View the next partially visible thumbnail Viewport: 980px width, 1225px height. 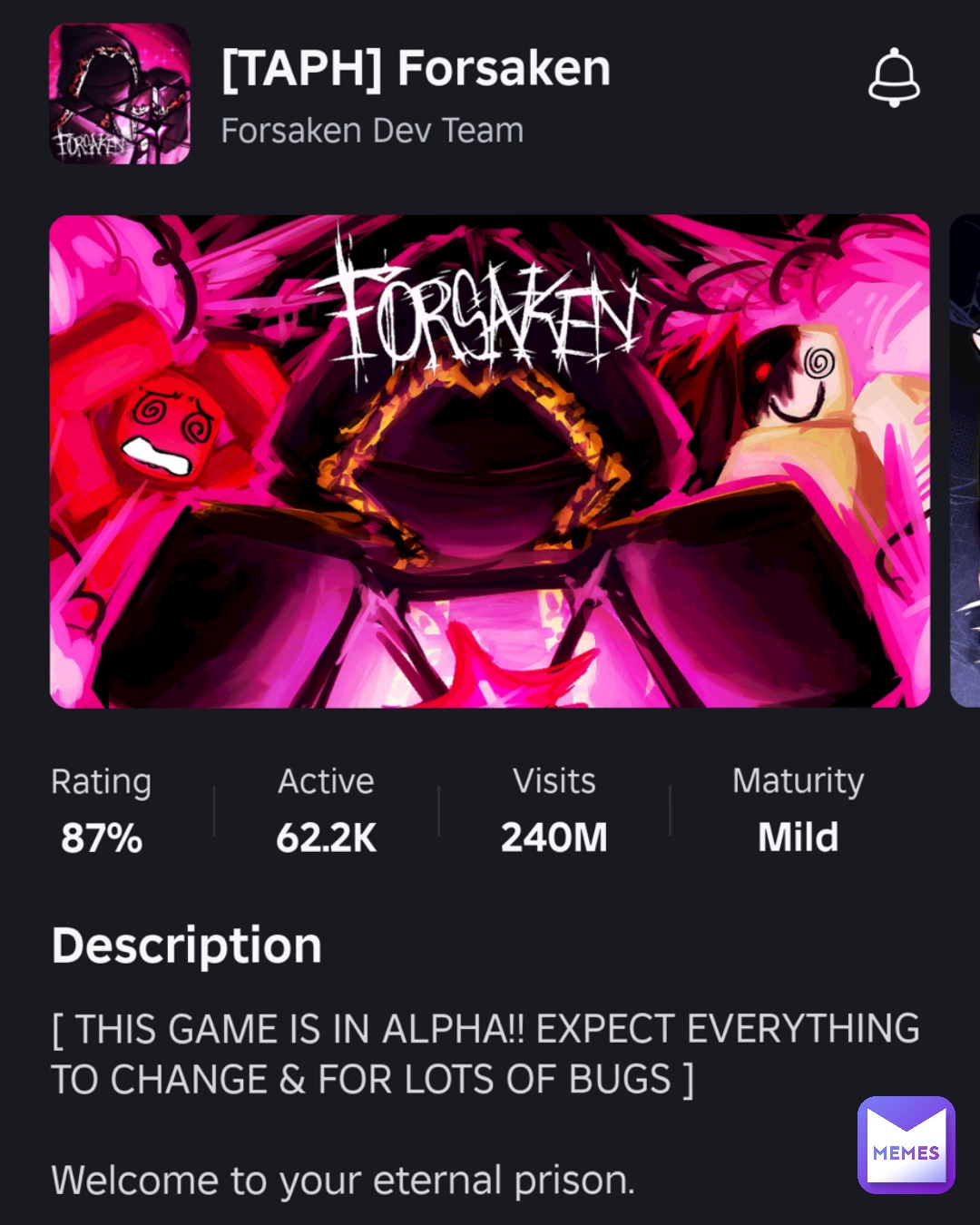(965, 461)
